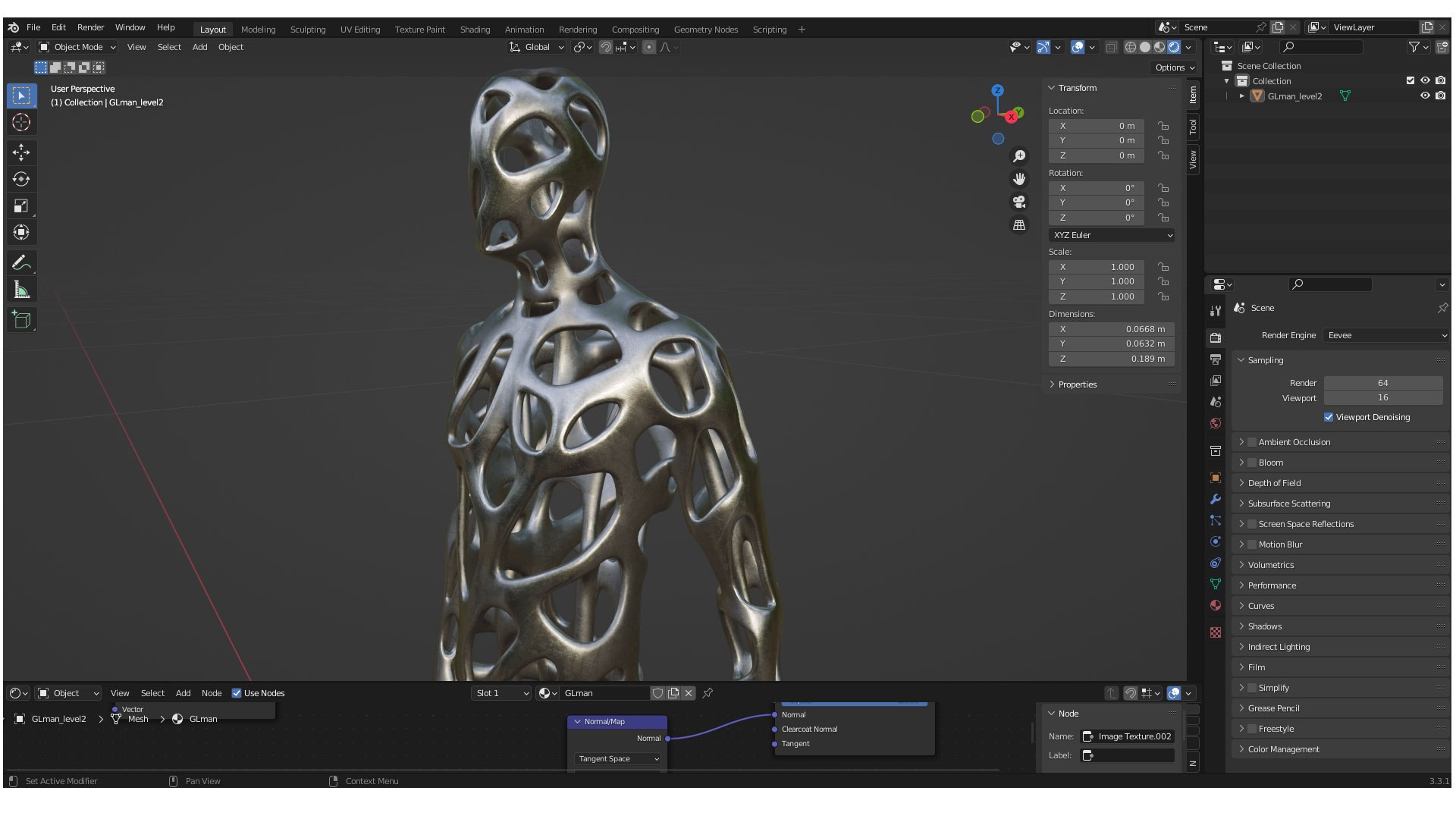Open the Material properties sphere icon

(x=1216, y=605)
